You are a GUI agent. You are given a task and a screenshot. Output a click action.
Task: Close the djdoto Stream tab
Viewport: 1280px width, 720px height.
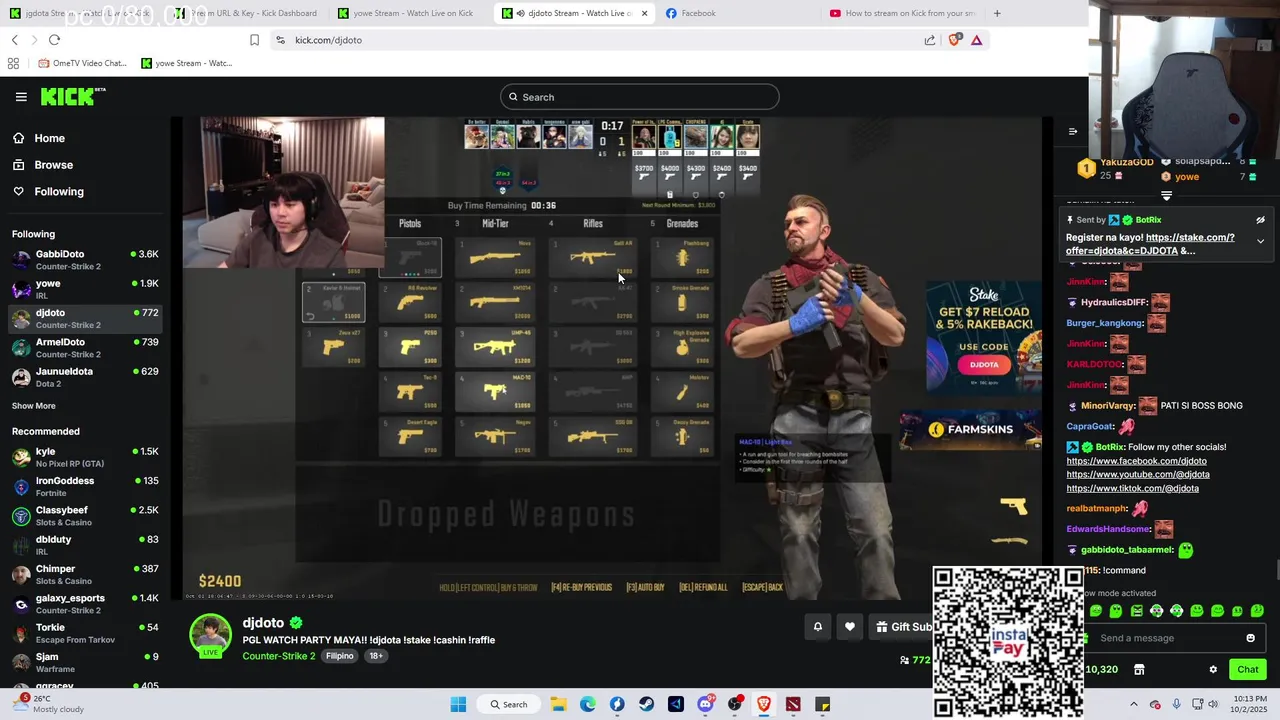coord(644,13)
